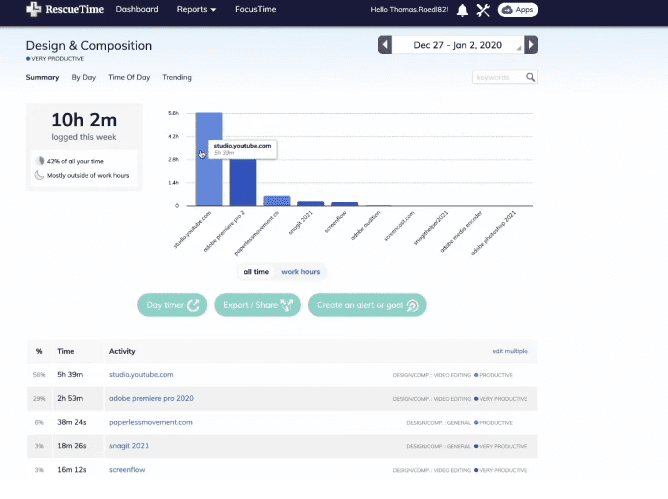Switch to the Trending tab

pyautogui.click(x=177, y=77)
